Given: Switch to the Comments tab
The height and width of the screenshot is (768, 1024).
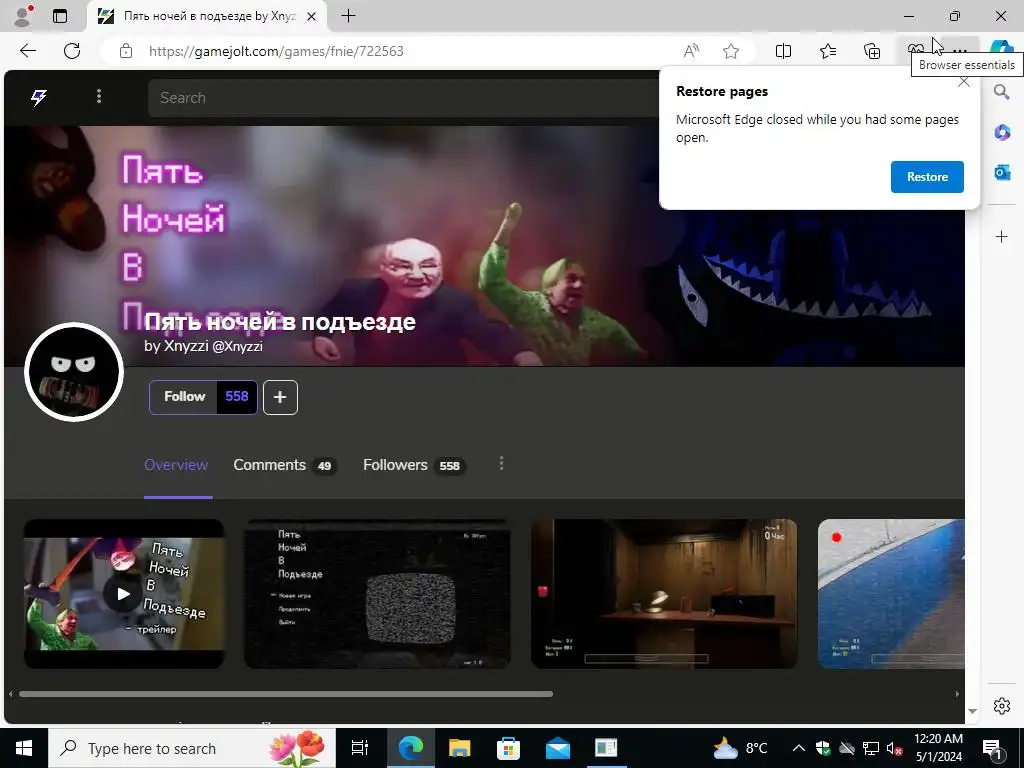Looking at the screenshot, I should (x=285, y=465).
